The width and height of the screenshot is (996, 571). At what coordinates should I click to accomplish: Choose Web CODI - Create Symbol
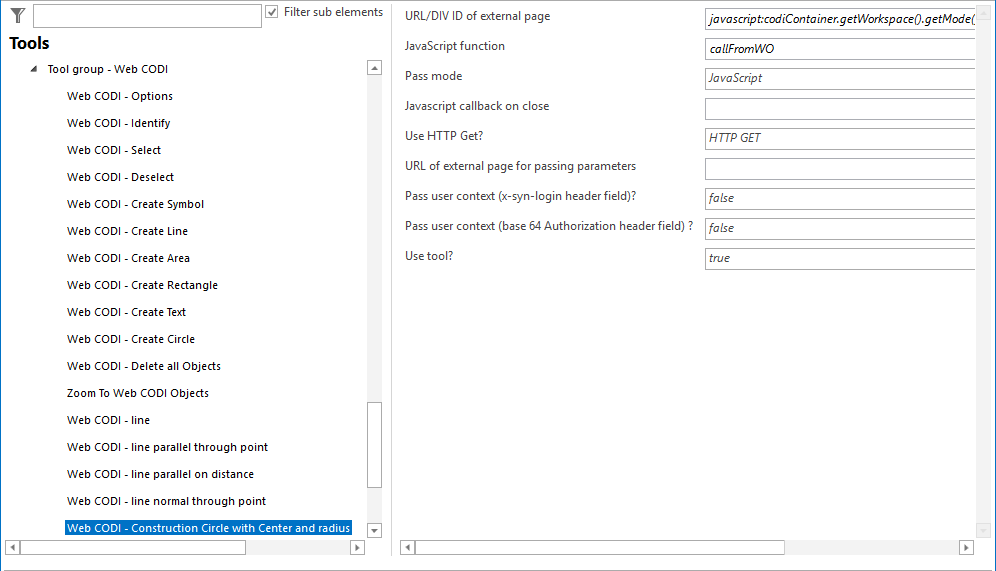pyautogui.click(x=135, y=205)
